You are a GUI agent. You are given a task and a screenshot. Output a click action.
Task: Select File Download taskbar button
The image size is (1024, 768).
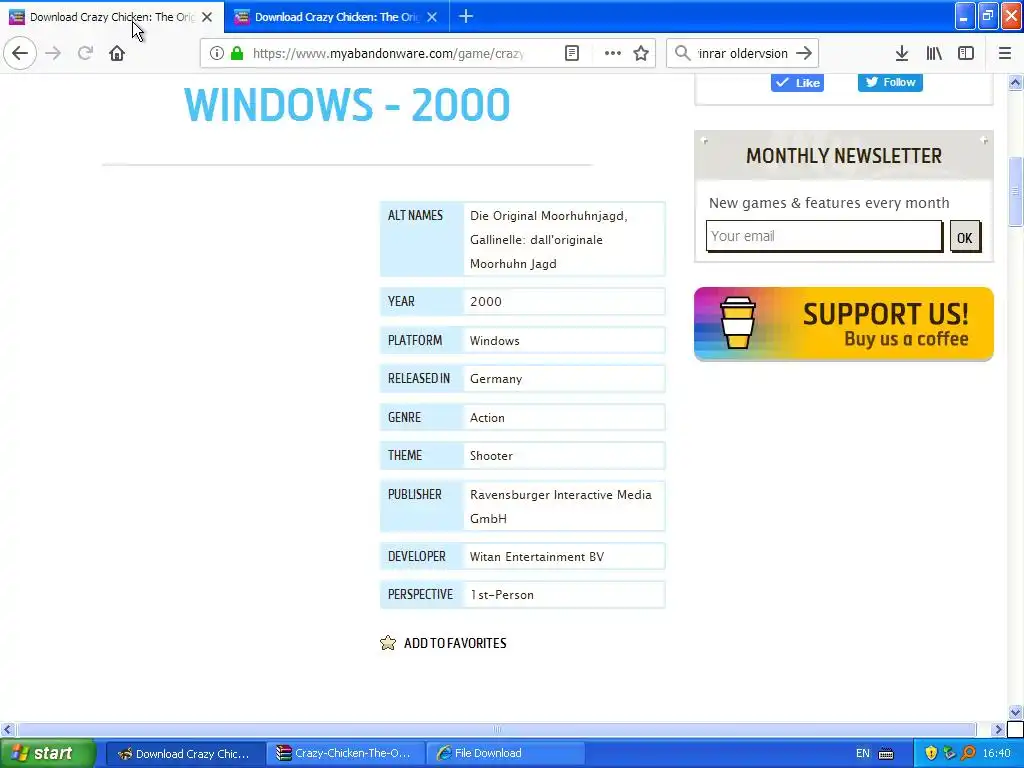tap(506, 754)
